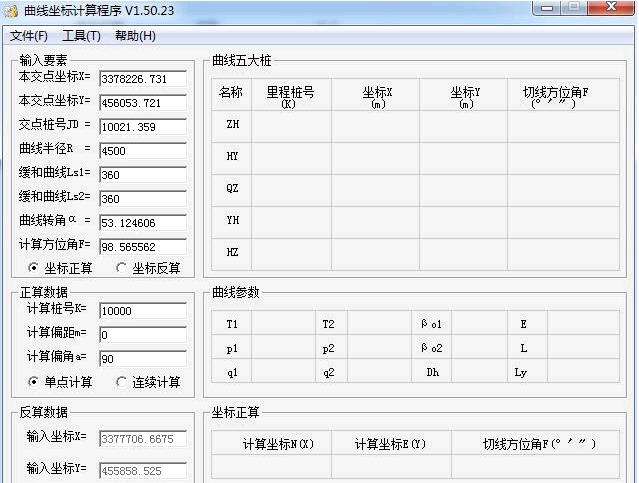Open the 工具(T) menu
The image size is (639, 483).
[x=81, y=36]
